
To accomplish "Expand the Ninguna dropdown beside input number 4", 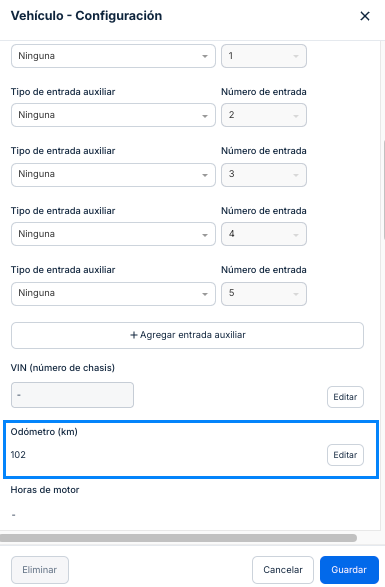I will click(113, 234).
